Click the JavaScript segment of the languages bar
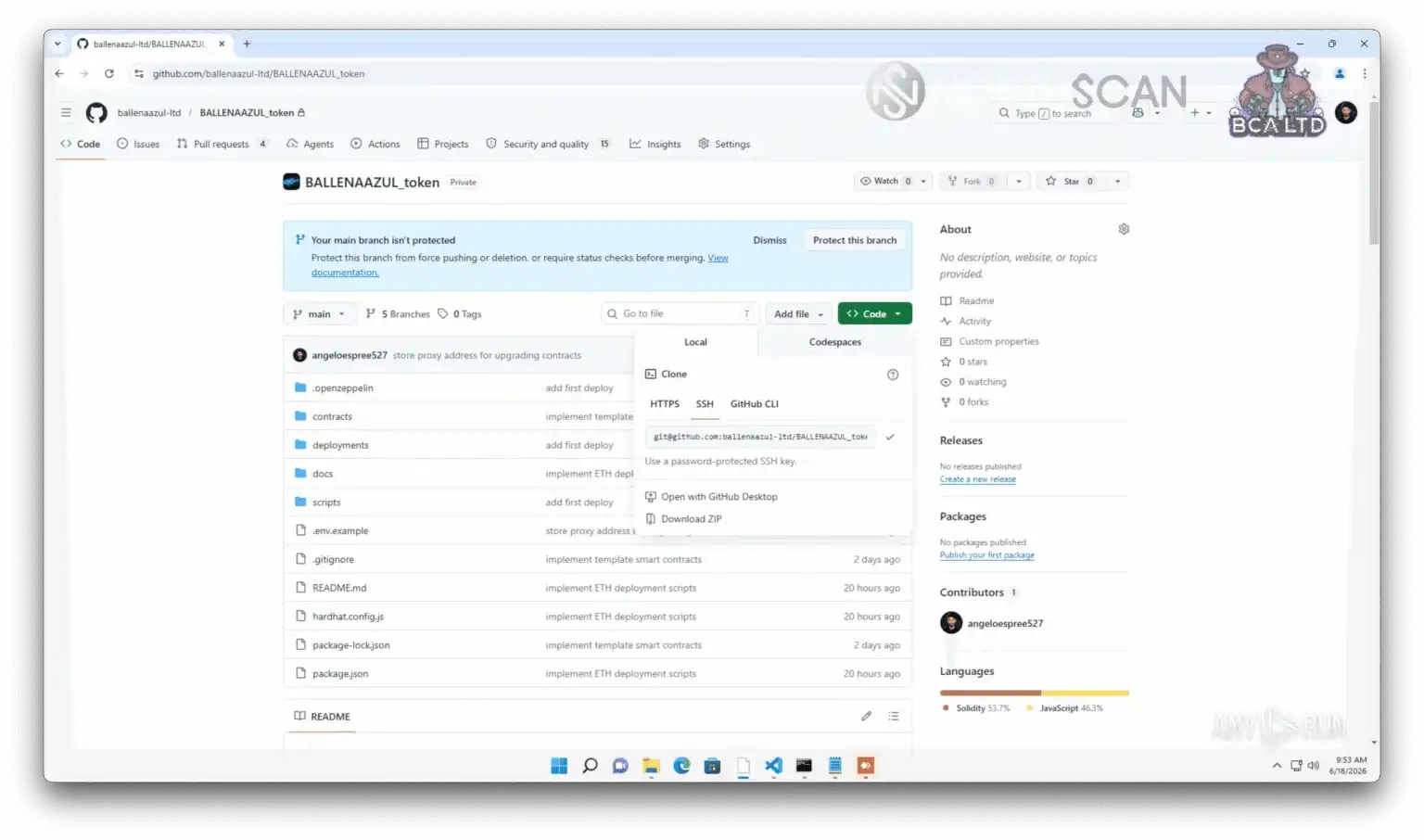 click(x=1086, y=693)
